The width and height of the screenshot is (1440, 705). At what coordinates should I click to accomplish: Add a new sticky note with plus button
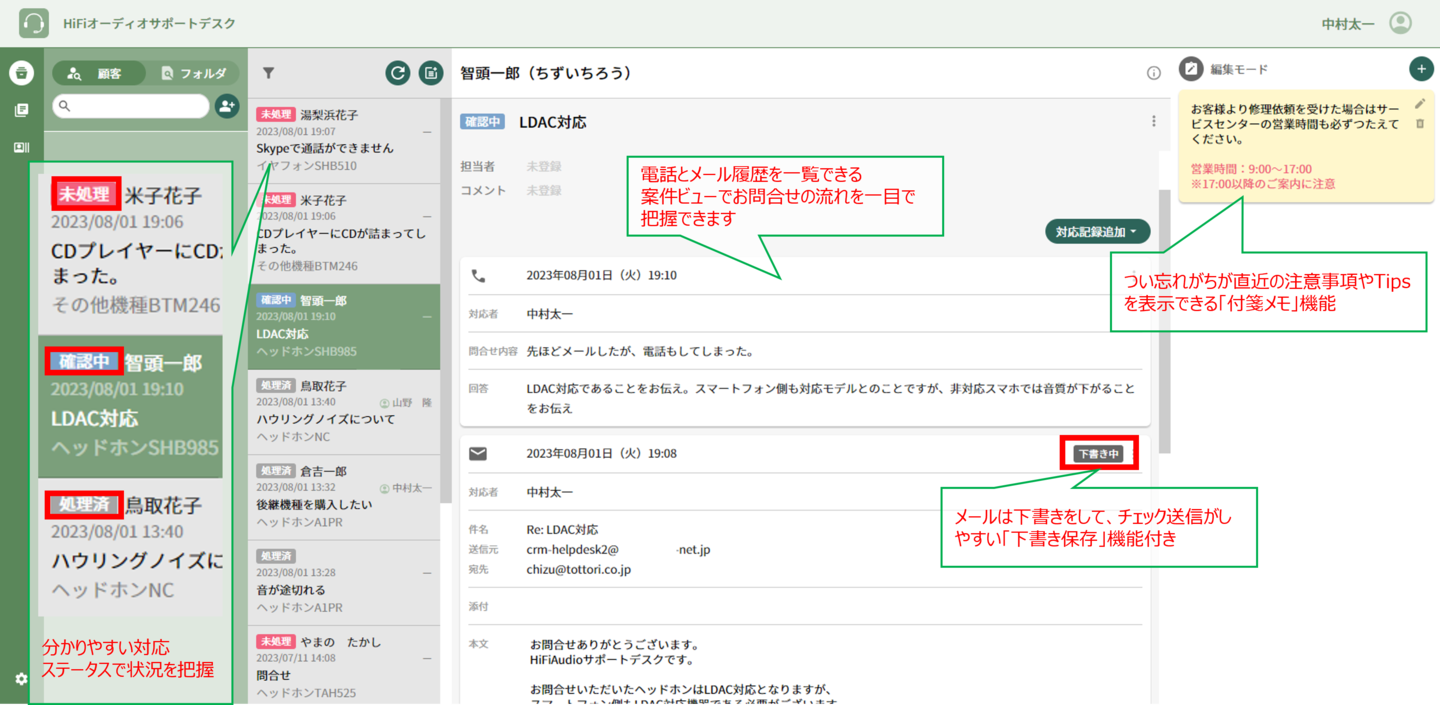click(x=1420, y=69)
